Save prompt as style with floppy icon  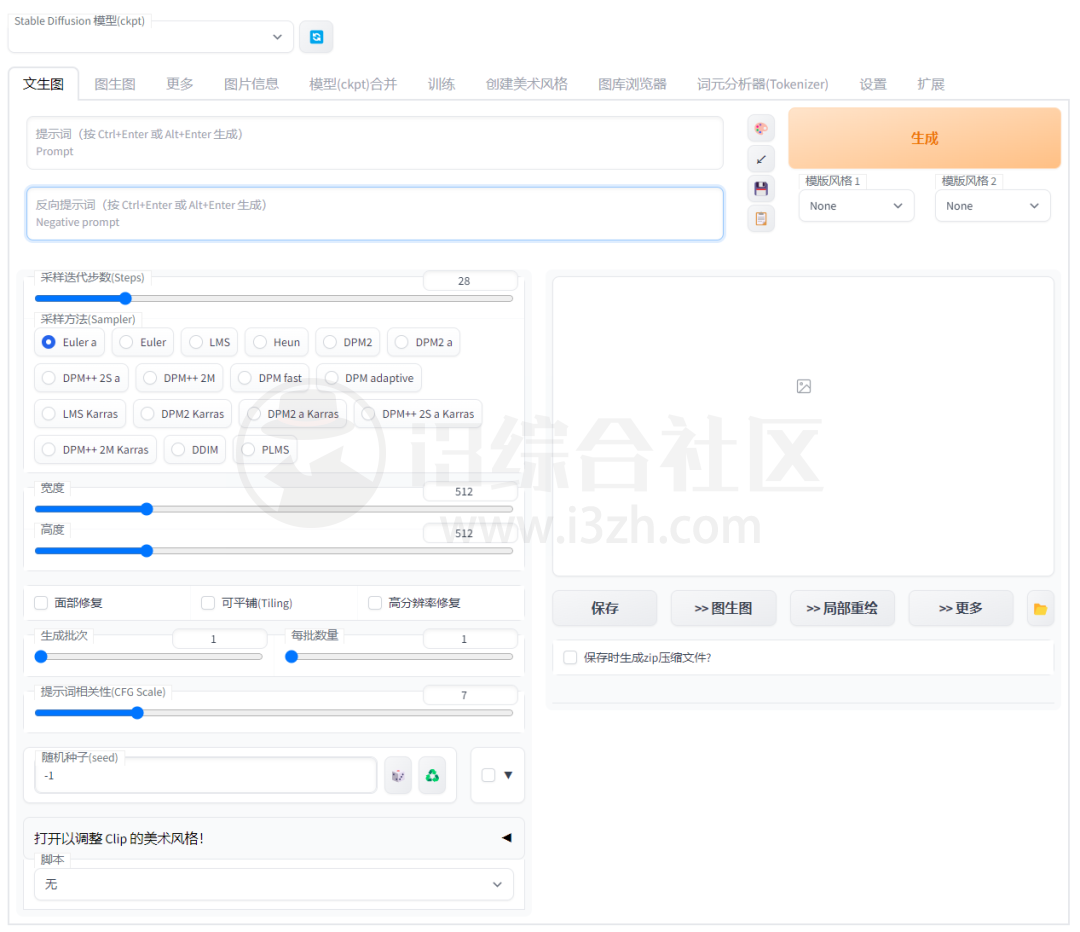coord(761,189)
